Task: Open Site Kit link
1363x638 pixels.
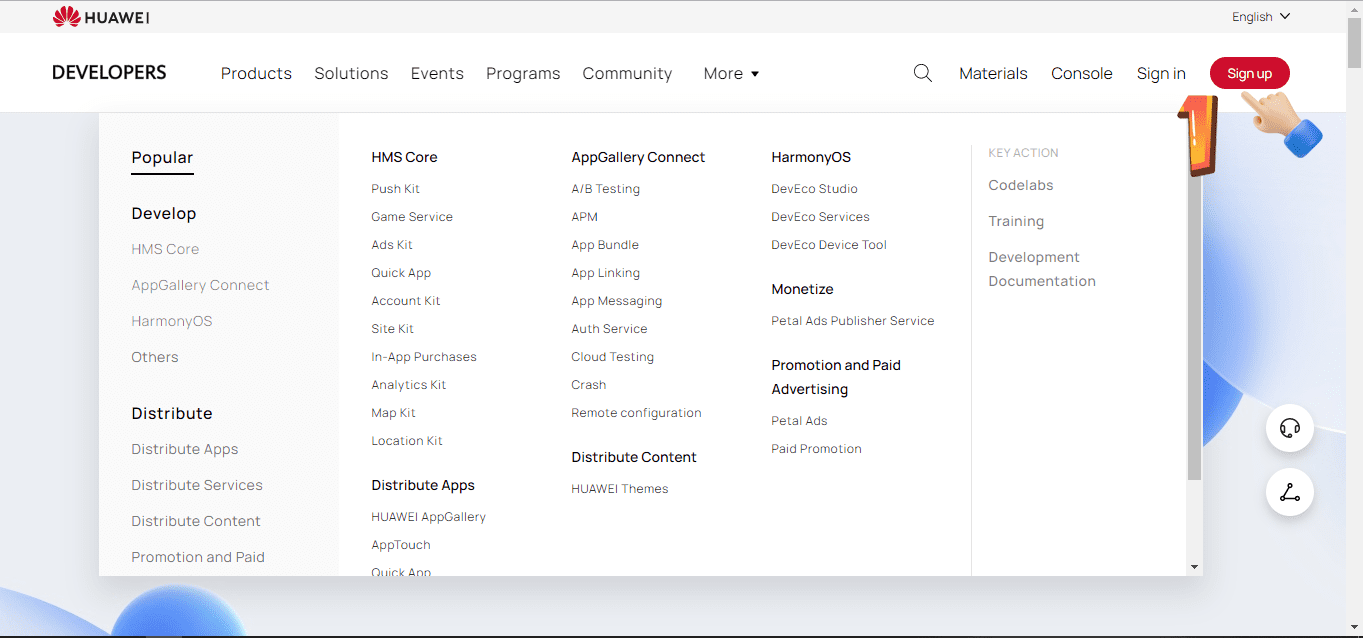Action: (x=392, y=329)
